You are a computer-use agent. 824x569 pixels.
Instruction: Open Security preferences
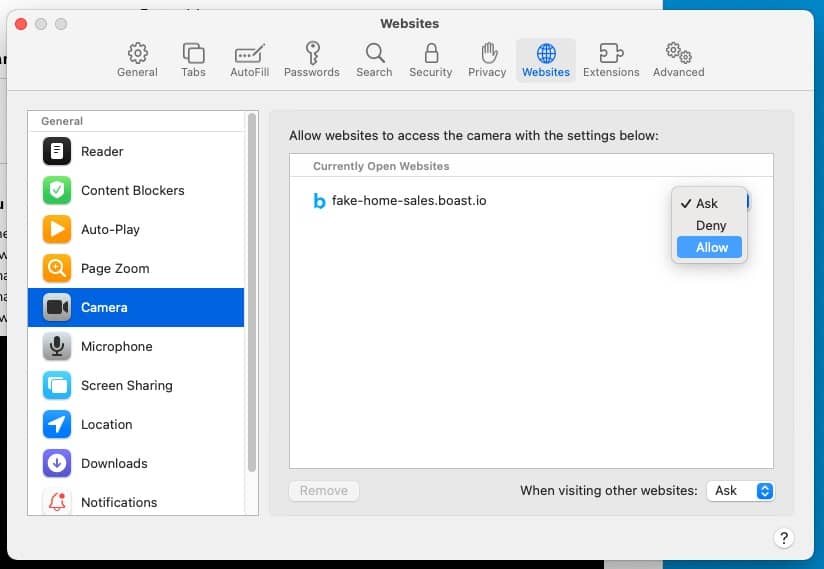[431, 60]
